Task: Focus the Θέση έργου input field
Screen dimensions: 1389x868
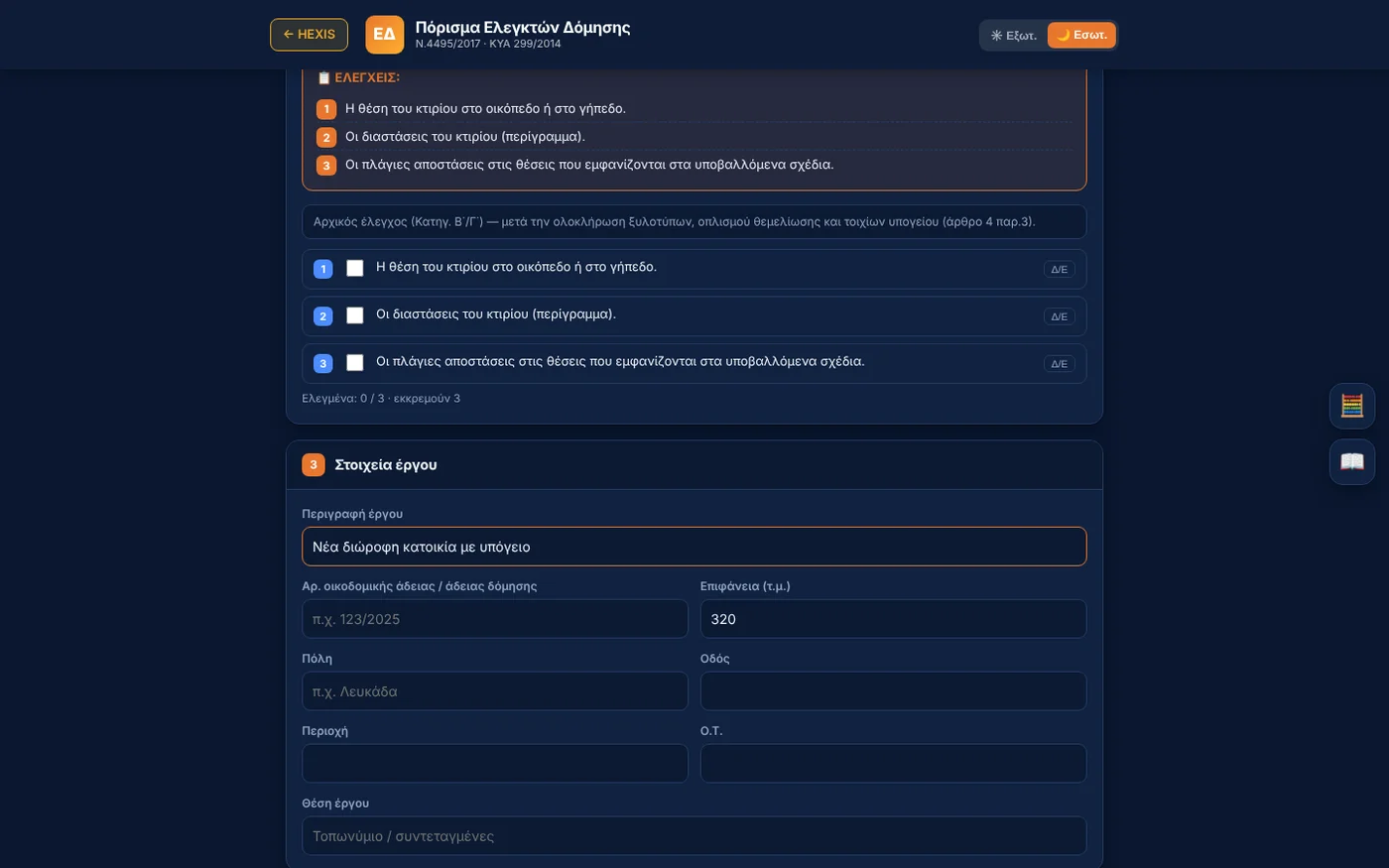Action: tap(694, 836)
